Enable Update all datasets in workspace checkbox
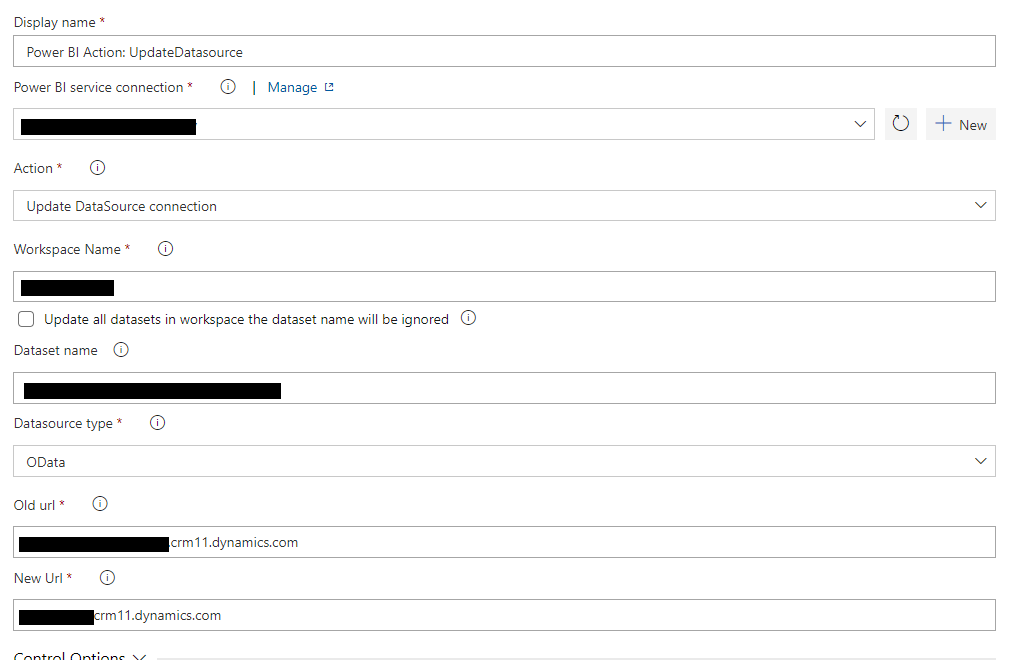The height and width of the screenshot is (660, 1011). click(26, 319)
